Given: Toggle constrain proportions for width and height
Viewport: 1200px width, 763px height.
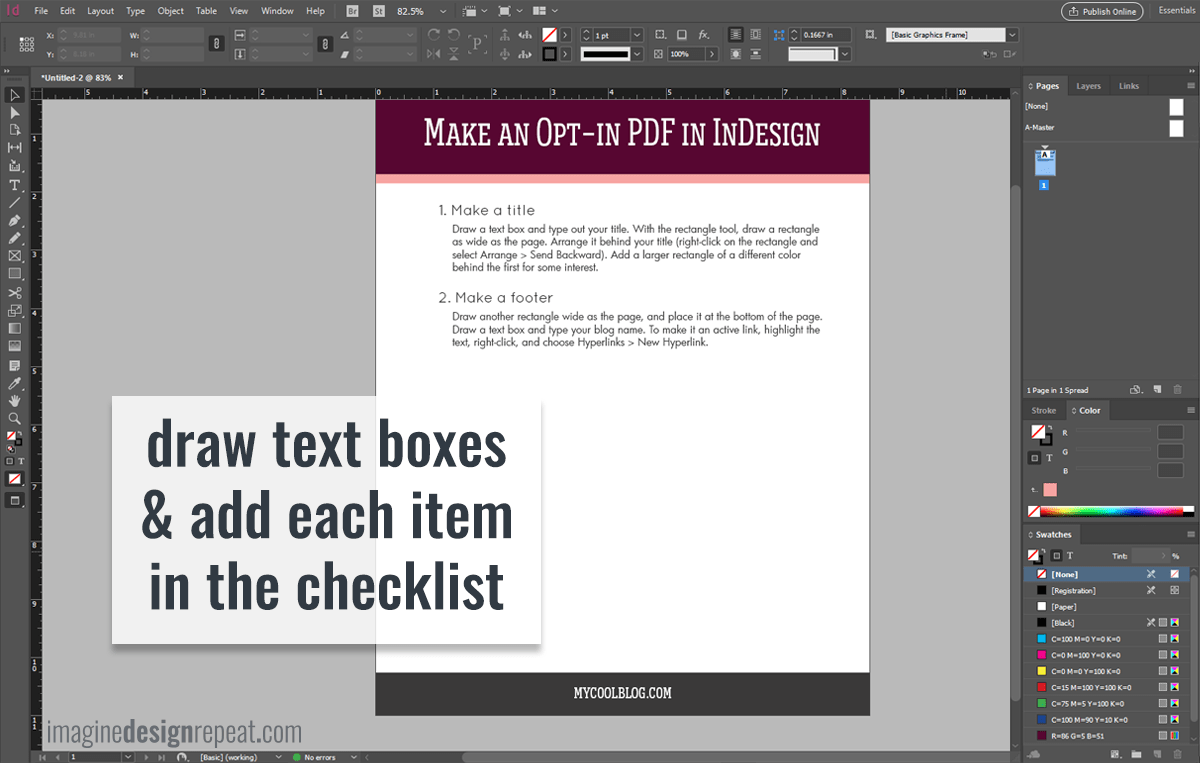Looking at the screenshot, I should [x=216, y=44].
